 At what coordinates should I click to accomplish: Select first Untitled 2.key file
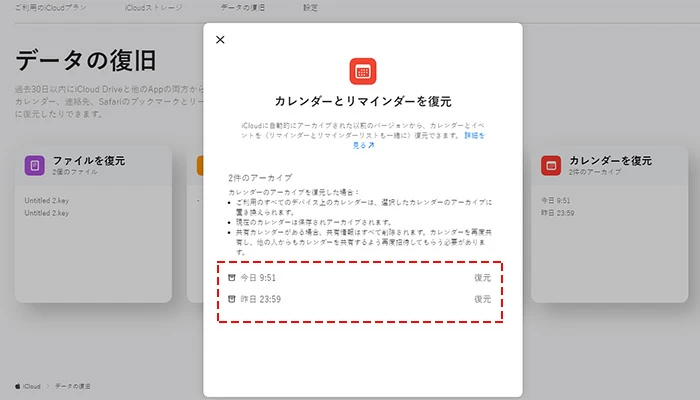coord(47,200)
